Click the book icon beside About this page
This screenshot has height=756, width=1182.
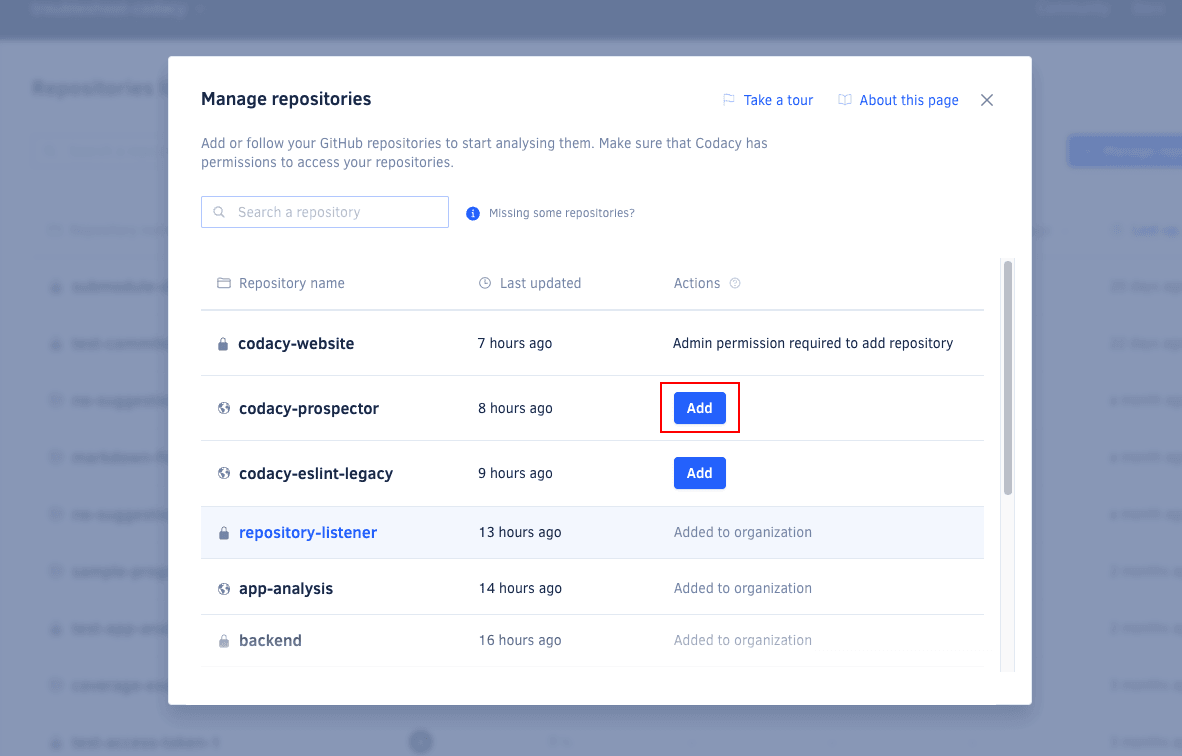pos(845,99)
